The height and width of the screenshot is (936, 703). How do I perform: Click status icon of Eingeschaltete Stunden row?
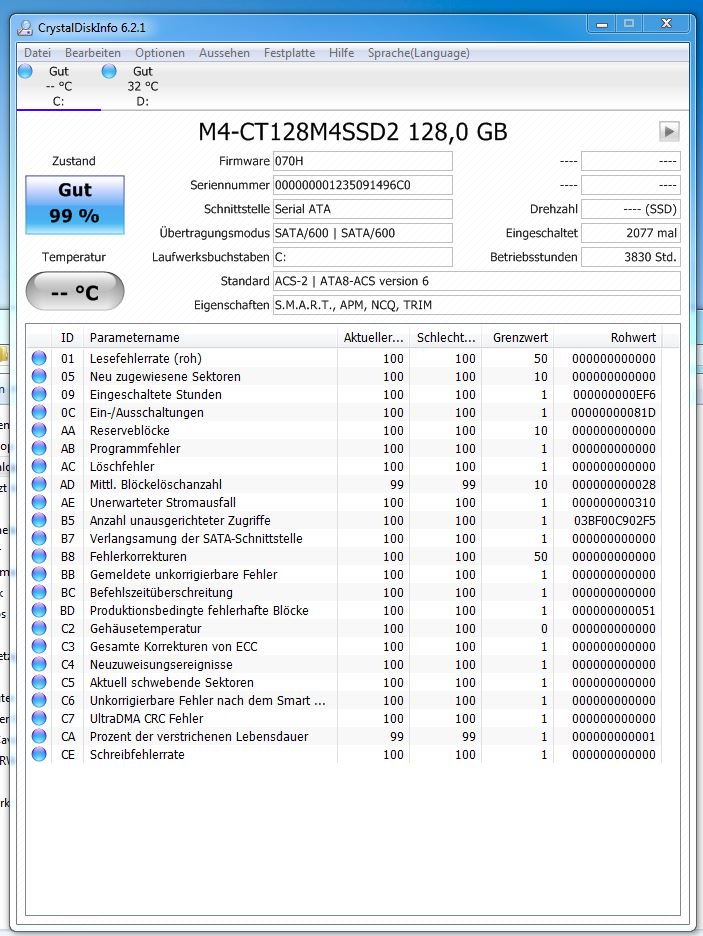(x=39, y=394)
